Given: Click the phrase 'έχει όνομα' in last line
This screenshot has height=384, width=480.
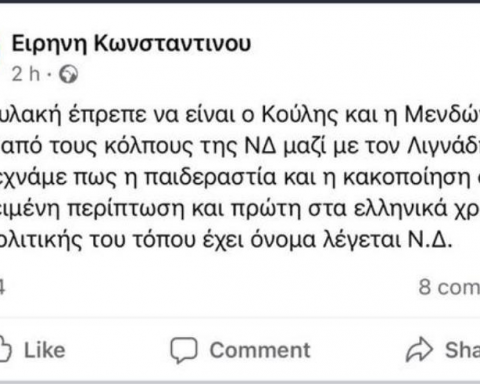Looking at the screenshot, I should [259, 241].
